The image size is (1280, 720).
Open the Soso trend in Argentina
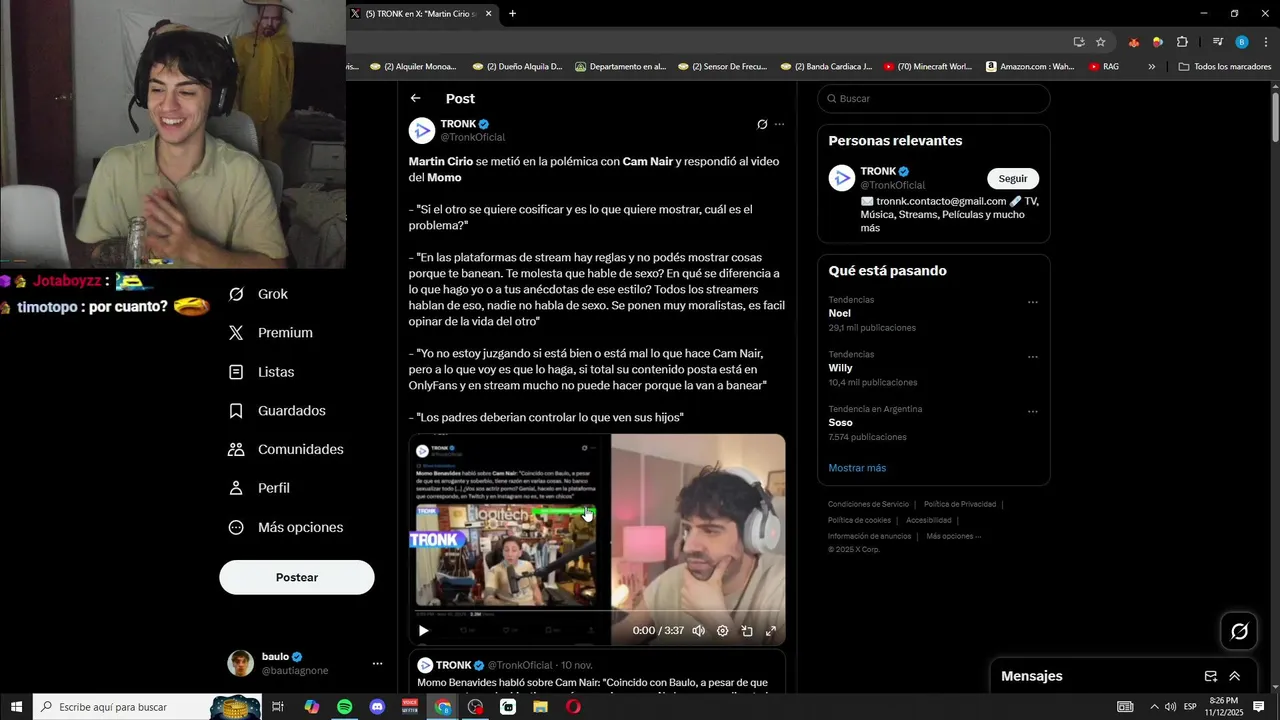tap(840, 422)
